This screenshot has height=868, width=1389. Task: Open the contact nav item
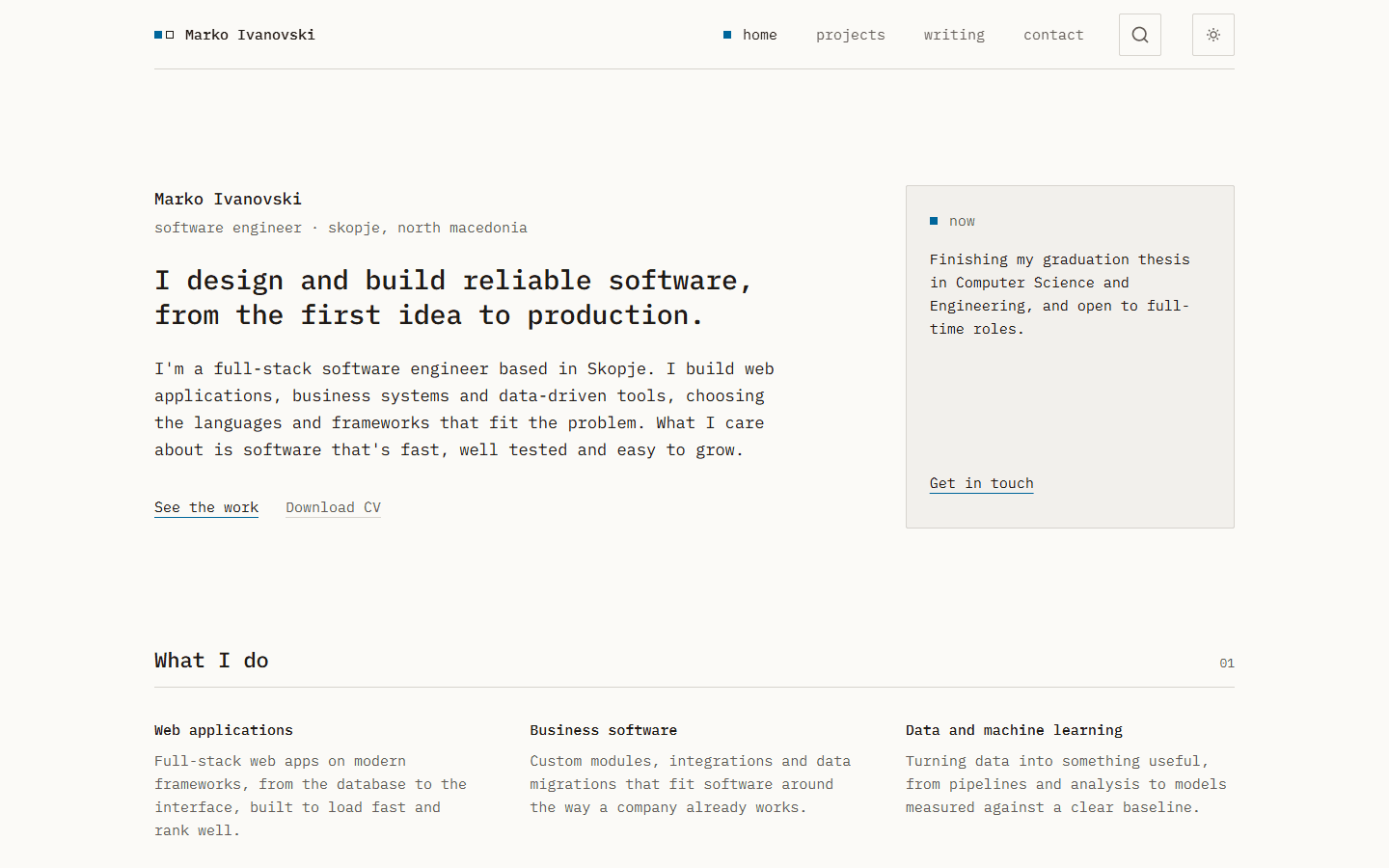pos(1053,35)
